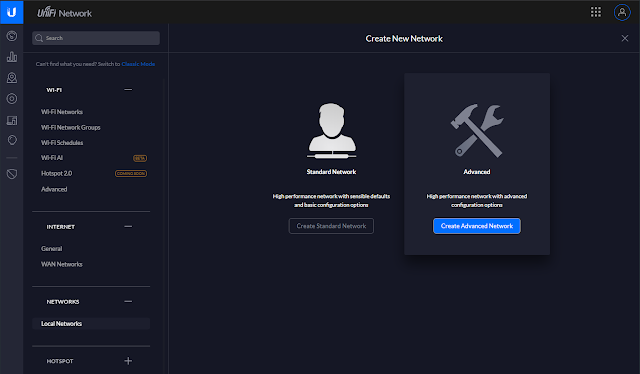Click the COMING SOON badge
640x374 pixels.
coord(131,174)
